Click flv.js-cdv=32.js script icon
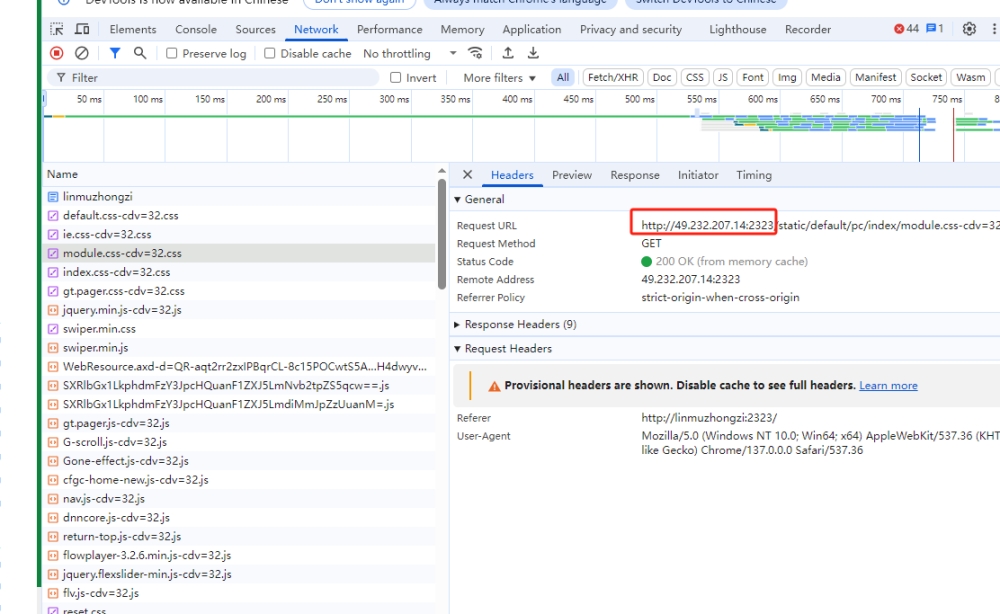Screen dimensions: 1000x614 [54, 593]
